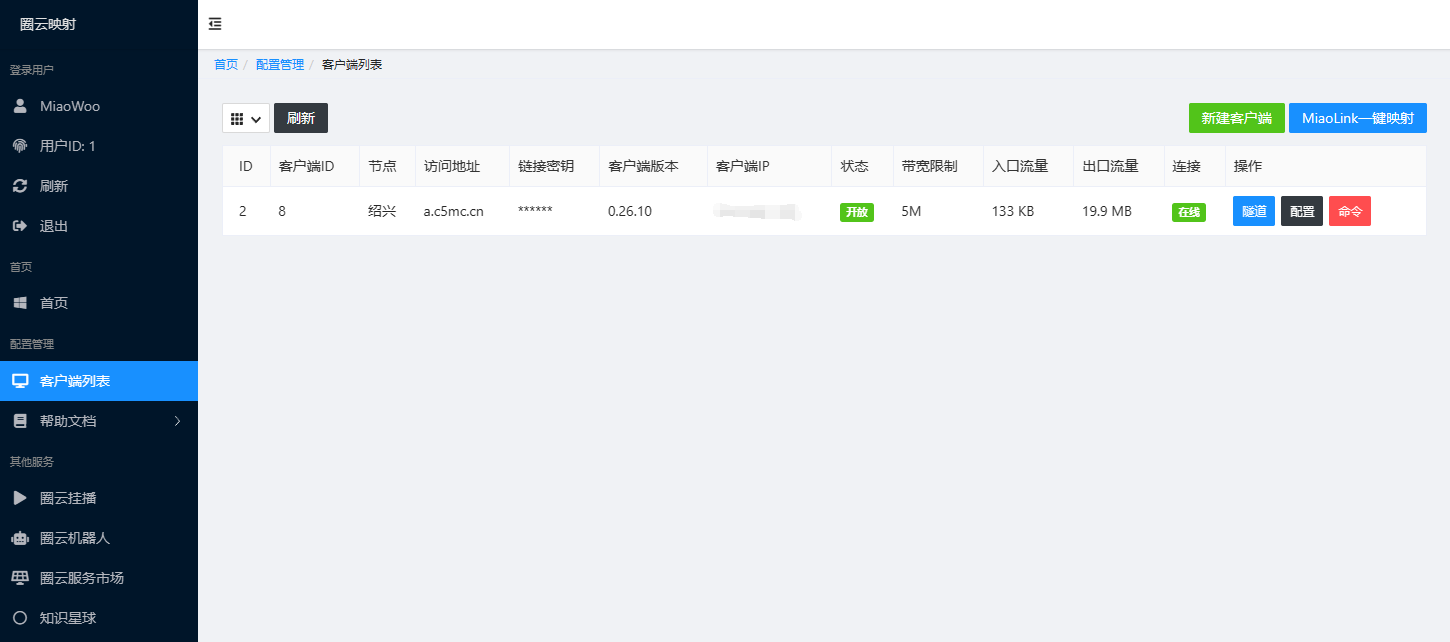The width and height of the screenshot is (1450, 642).
Task: Click the logout icon beside 退出
Action: coord(22,225)
